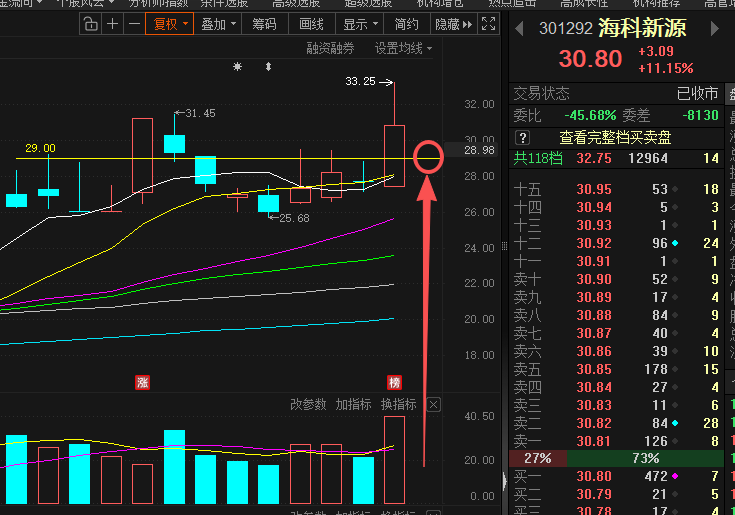Select sell price 30.81 in 卖一 row
The image size is (735, 515).
pos(594,441)
